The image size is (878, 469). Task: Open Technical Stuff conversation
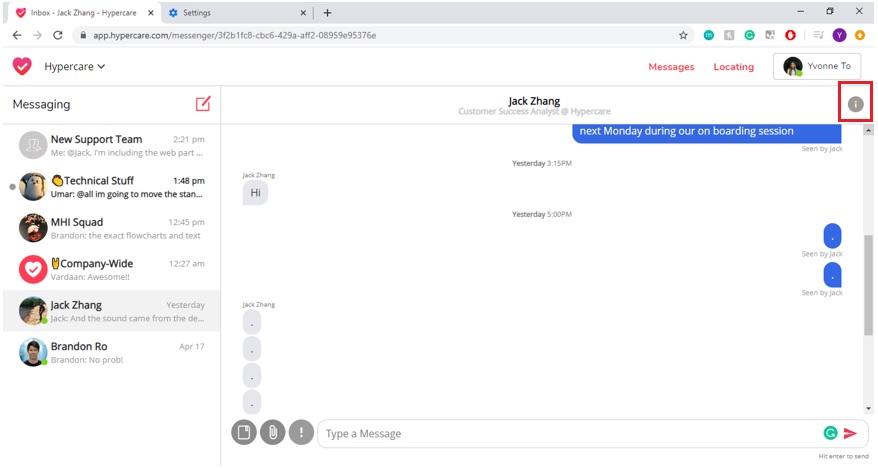pyautogui.click(x=111, y=186)
